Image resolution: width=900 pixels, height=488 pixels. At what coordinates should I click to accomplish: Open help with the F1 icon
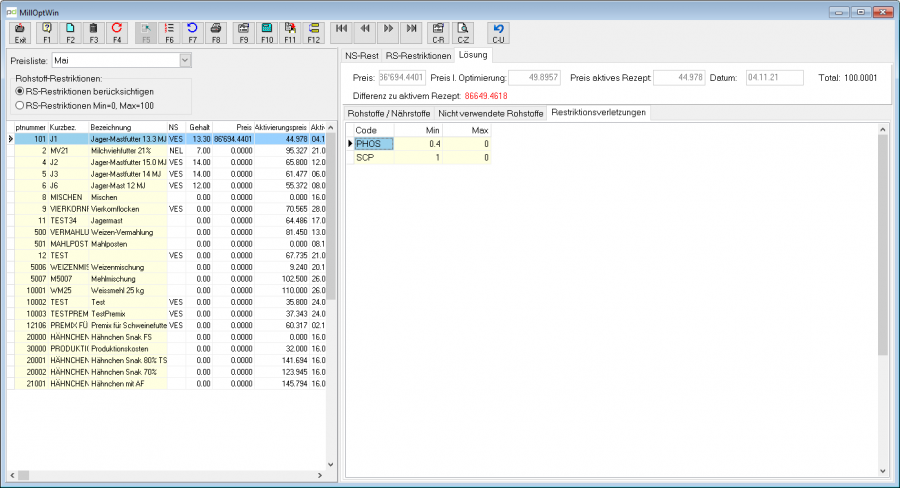tap(47, 33)
